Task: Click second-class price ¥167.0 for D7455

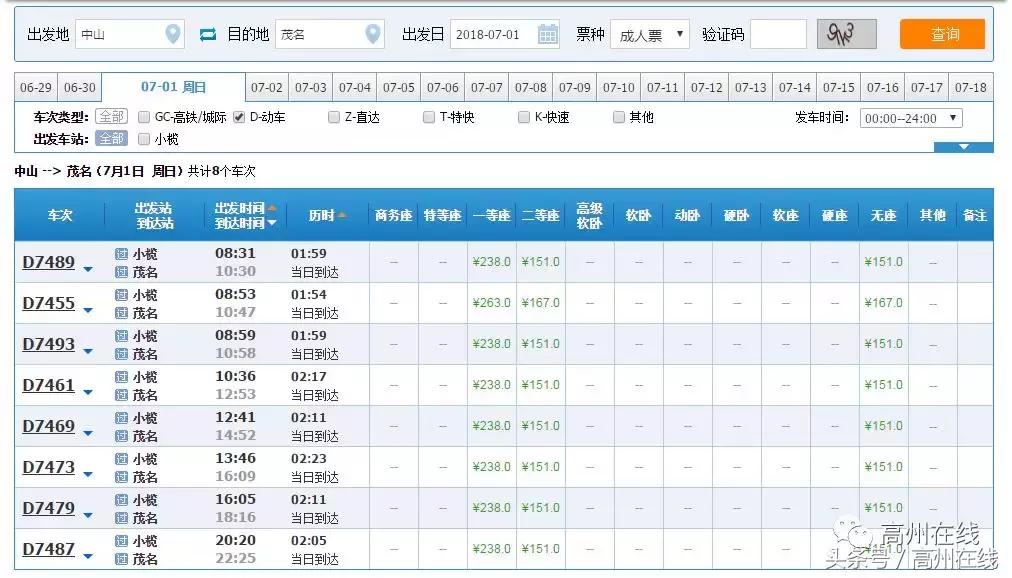Action: pos(540,303)
